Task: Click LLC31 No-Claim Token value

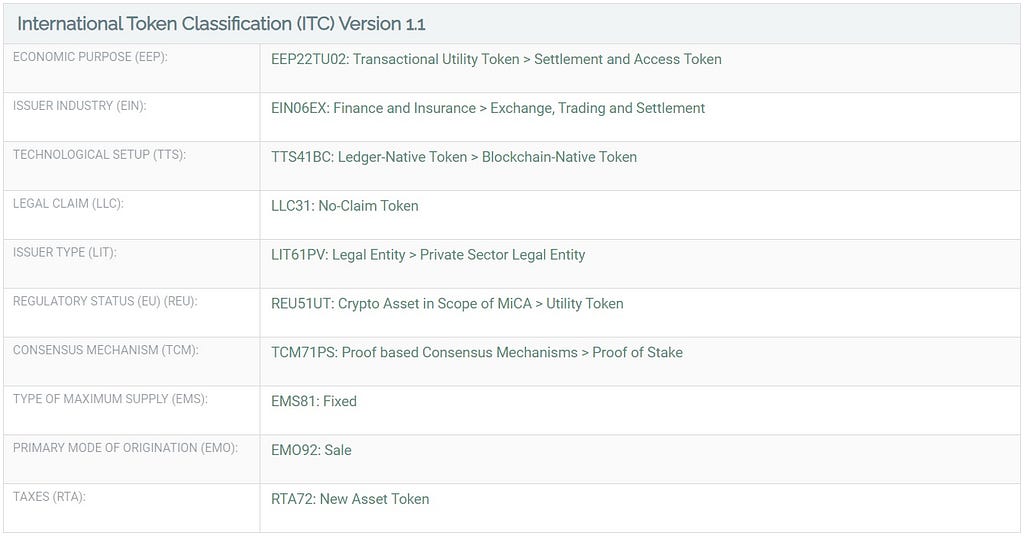Action: click(x=345, y=206)
